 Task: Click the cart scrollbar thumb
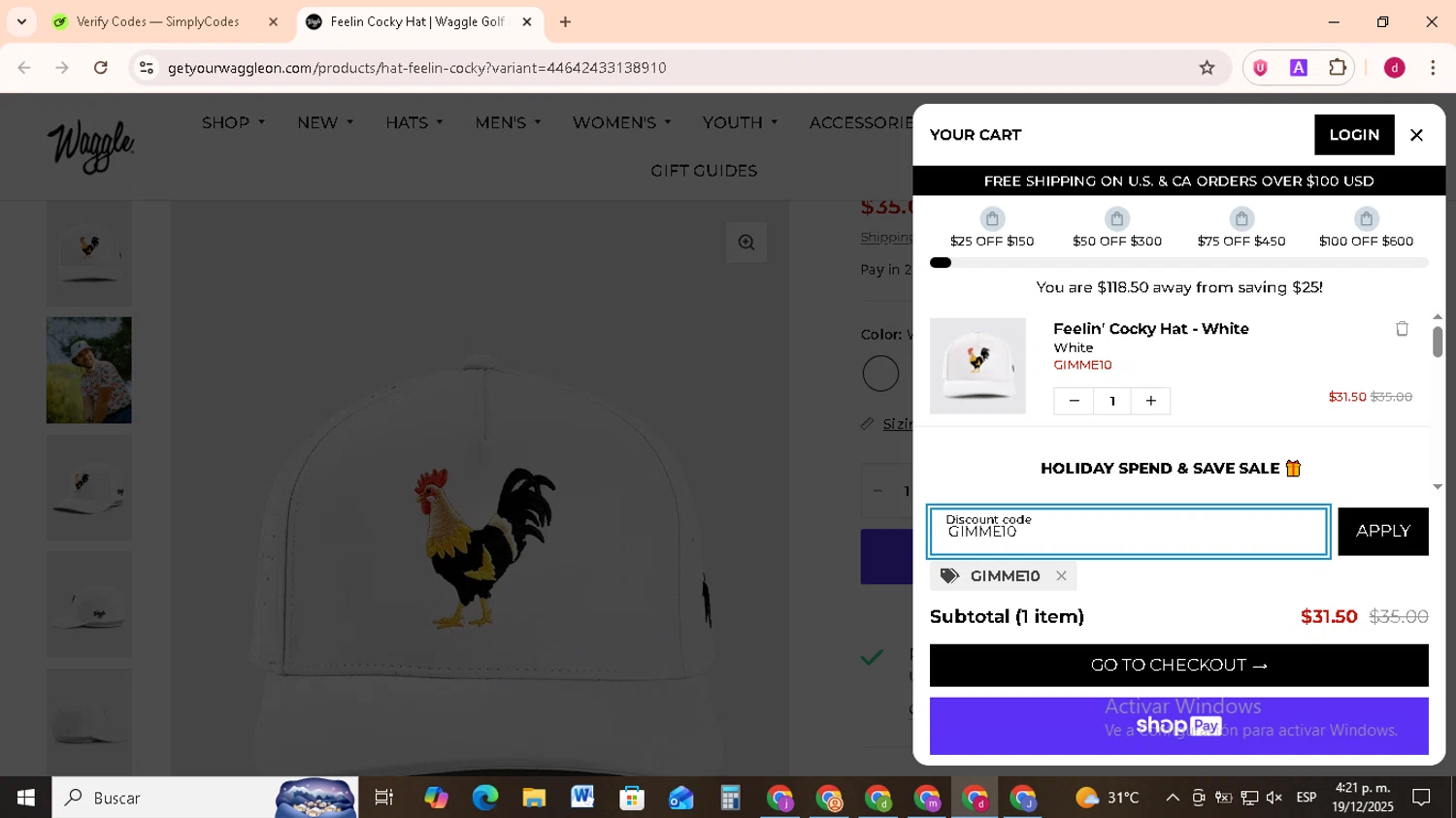coord(1438,342)
